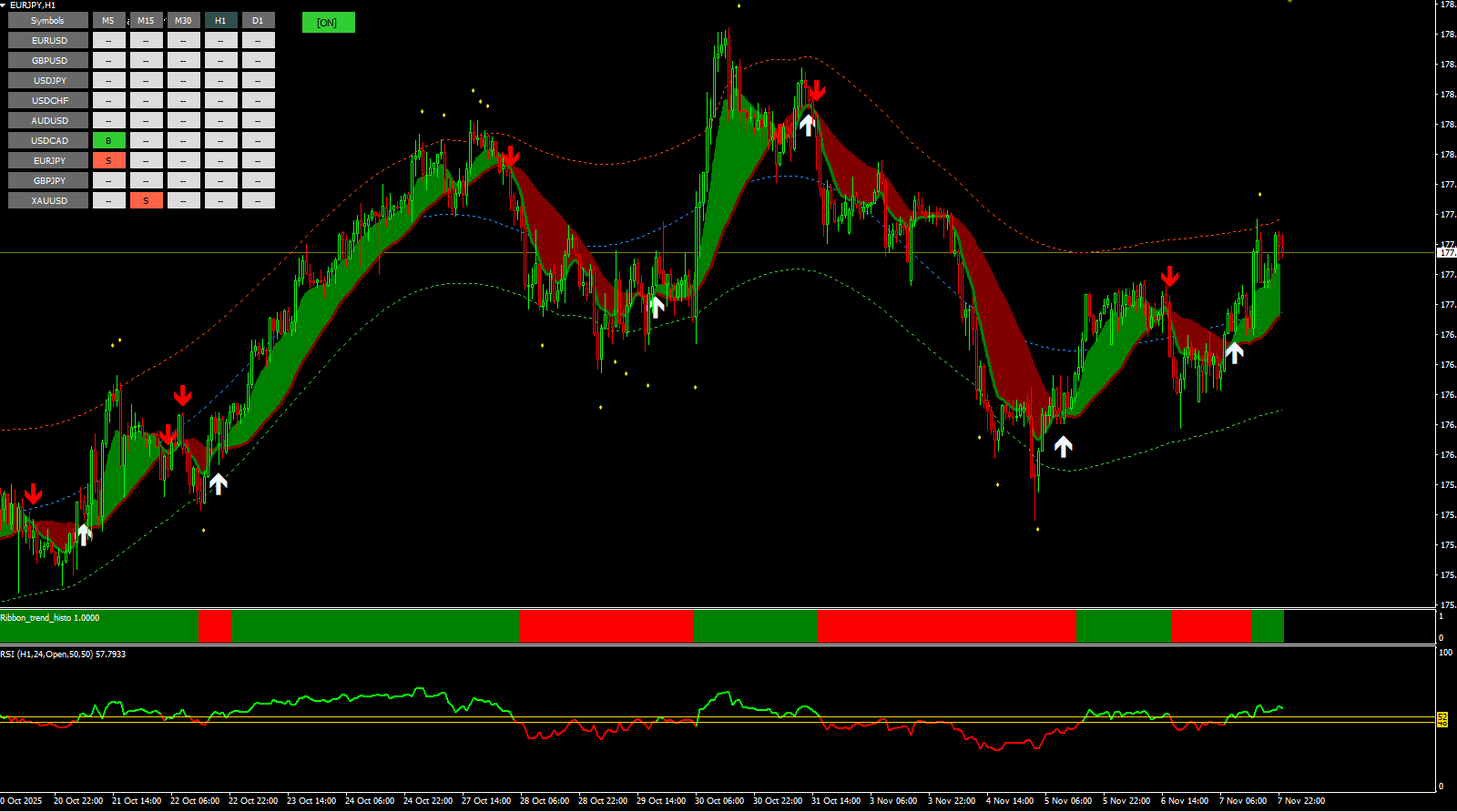The width and height of the screenshot is (1457, 812).
Task: Click the GBPUSD H1 signal cell
Action: click(x=220, y=60)
